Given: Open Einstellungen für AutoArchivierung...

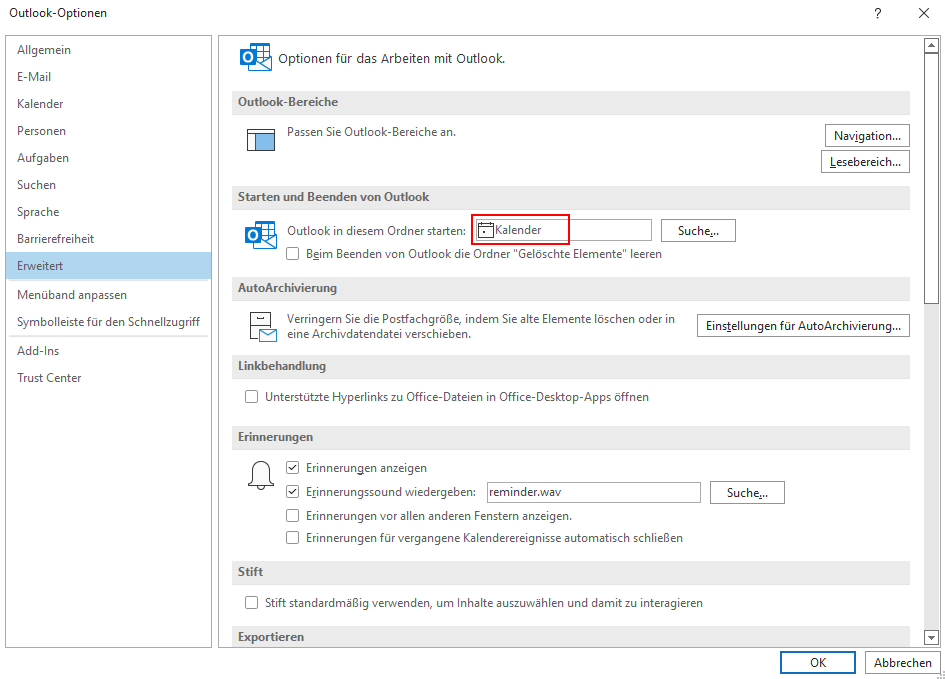Looking at the screenshot, I should [803, 325].
